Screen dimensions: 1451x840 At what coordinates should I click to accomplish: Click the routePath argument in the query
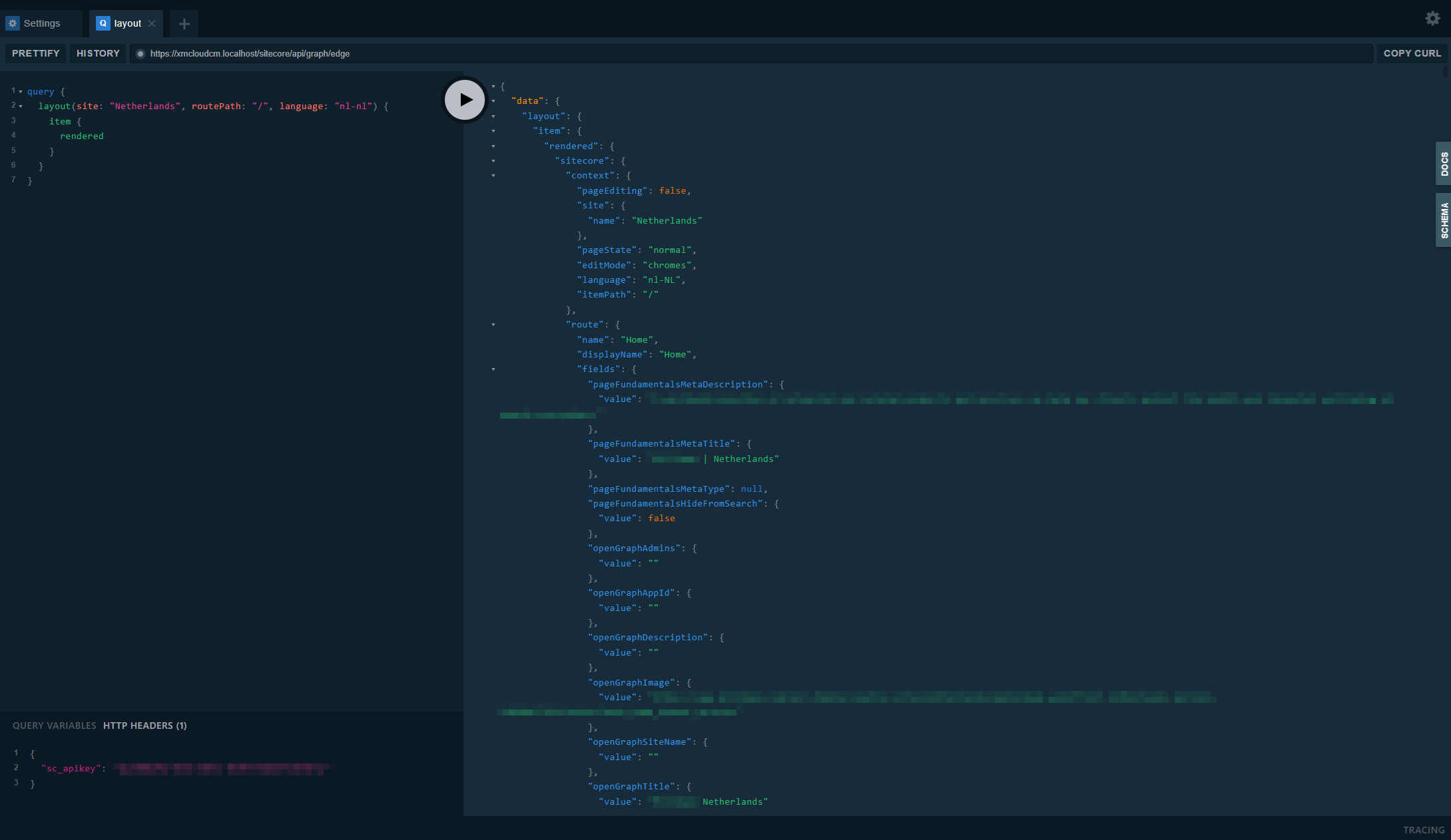click(x=216, y=106)
